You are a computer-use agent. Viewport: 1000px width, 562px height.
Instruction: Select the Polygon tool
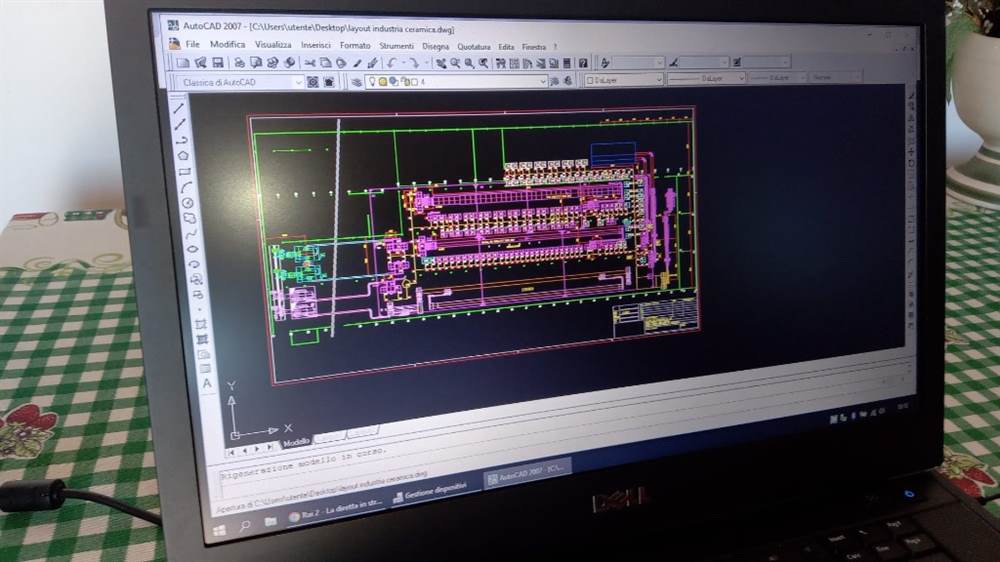(184, 155)
